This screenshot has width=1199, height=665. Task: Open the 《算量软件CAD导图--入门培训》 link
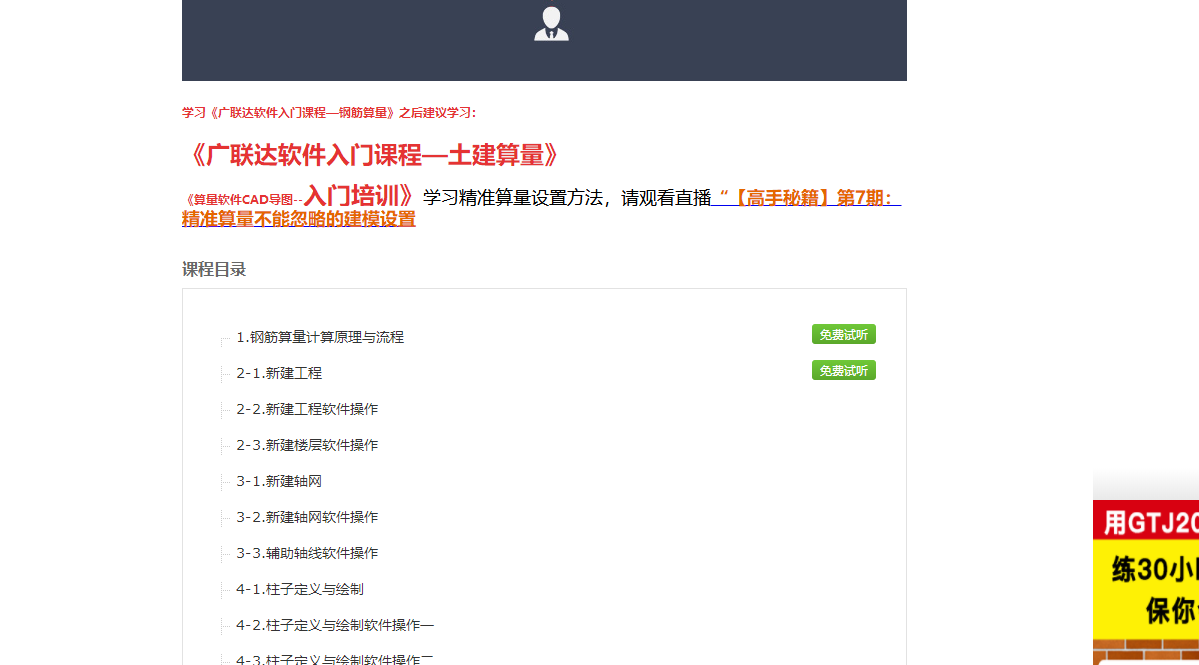301,196
